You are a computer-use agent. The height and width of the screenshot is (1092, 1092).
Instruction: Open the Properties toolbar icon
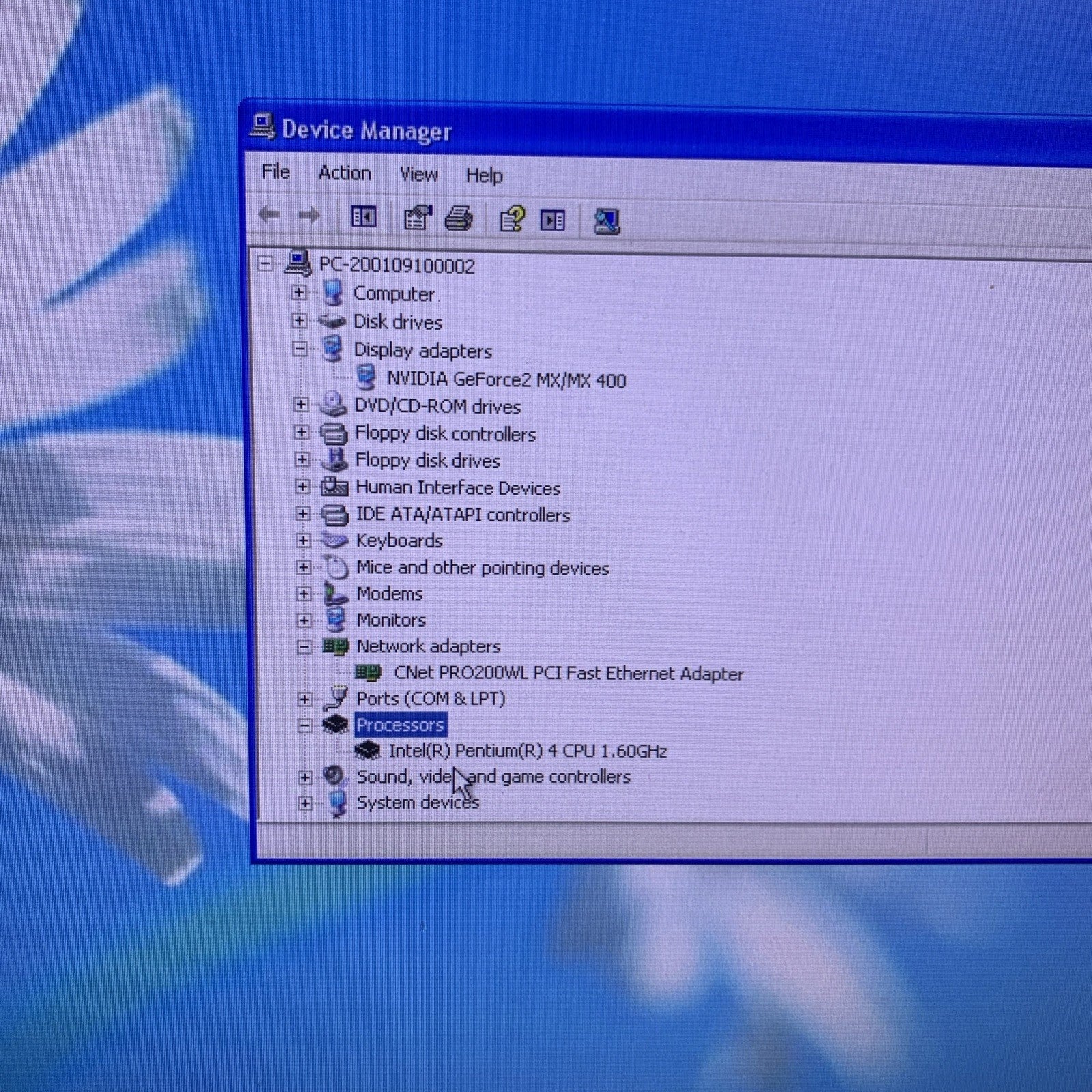tap(418, 218)
